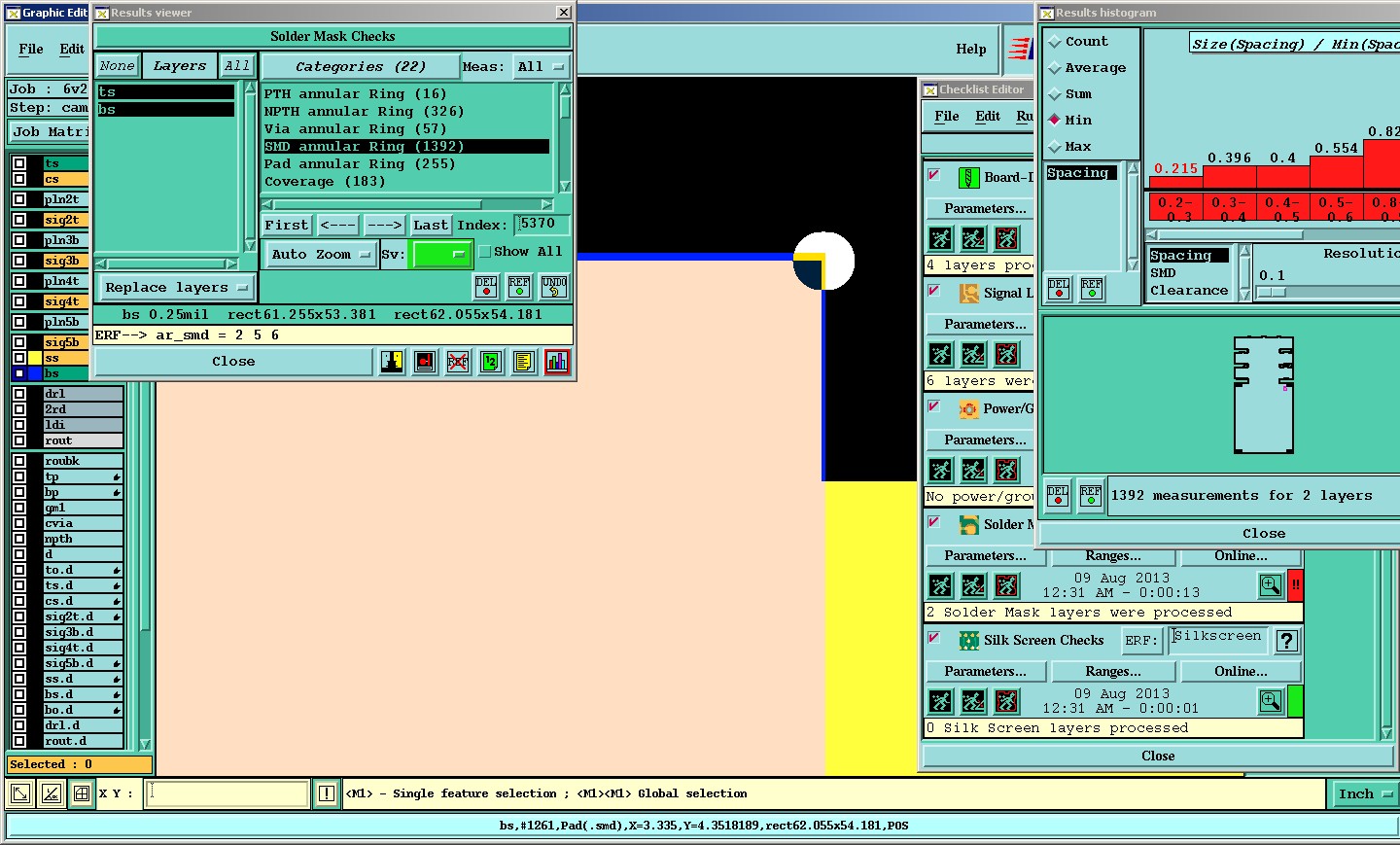
Task: Click the REF icon under the Spacing list
Action: (1092, 289)
